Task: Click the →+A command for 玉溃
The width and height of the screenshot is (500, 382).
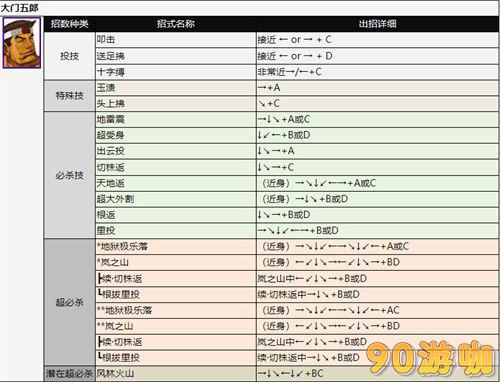Action: 269,88
